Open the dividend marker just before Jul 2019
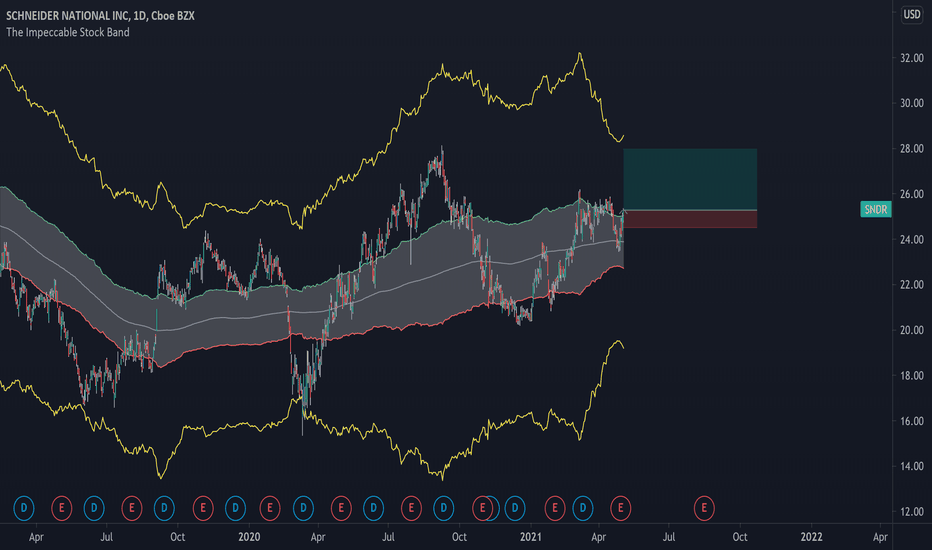This screenshot has height=550, width=932. [x=94, y=508]
